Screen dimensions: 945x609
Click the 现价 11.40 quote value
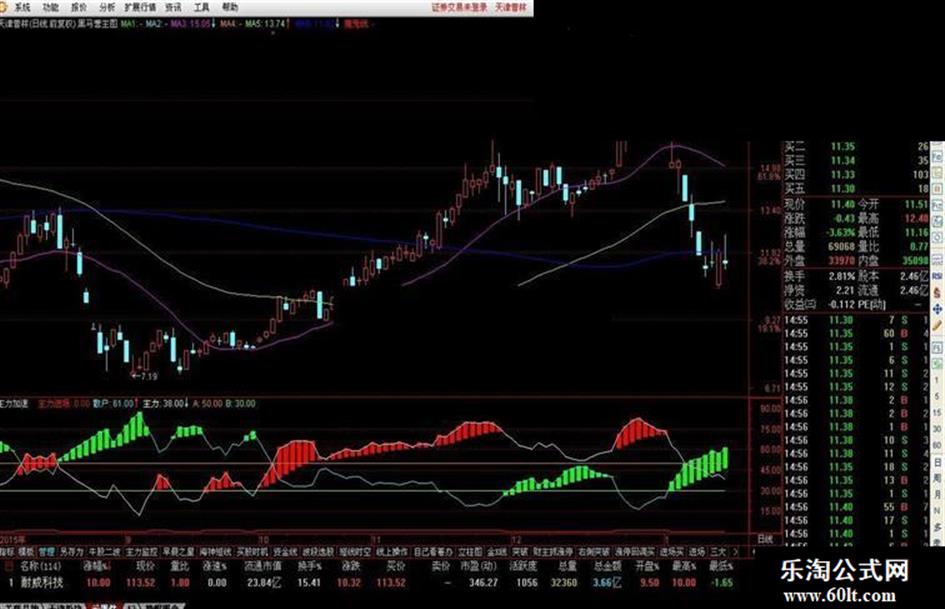(x=843, y=204)
